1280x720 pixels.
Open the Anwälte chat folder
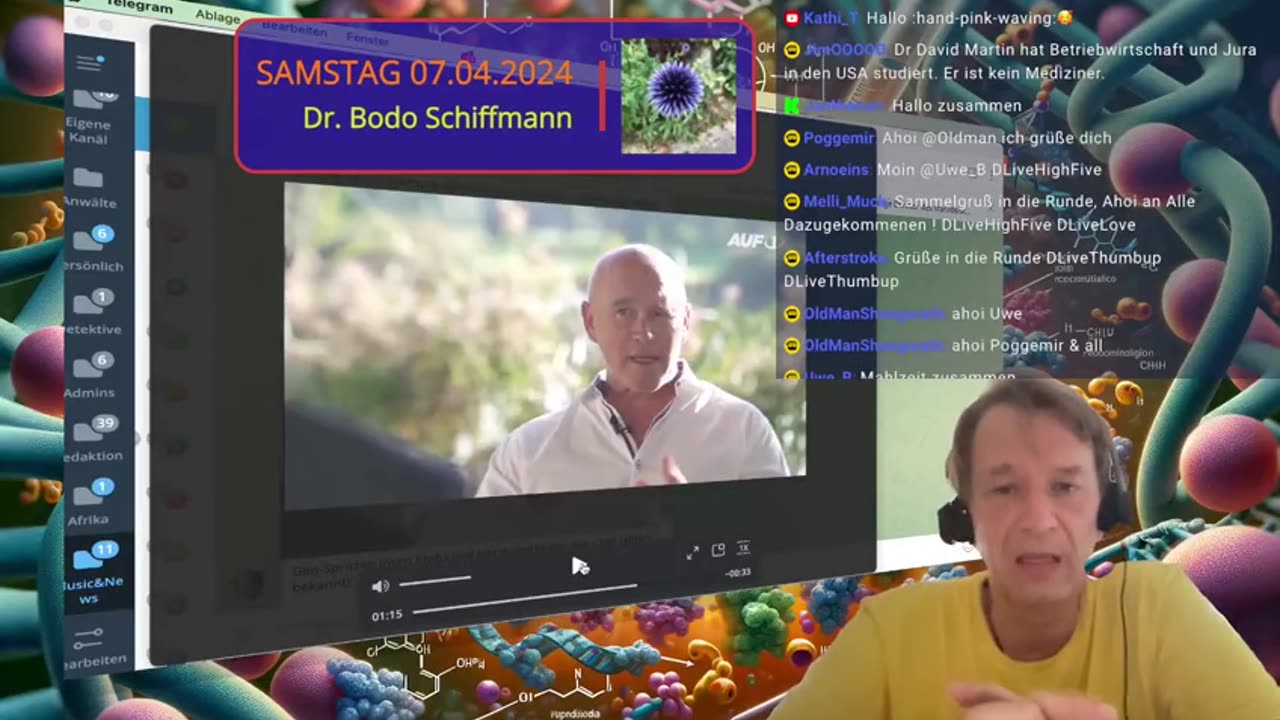pyautogui.click(x=88, y=187)
